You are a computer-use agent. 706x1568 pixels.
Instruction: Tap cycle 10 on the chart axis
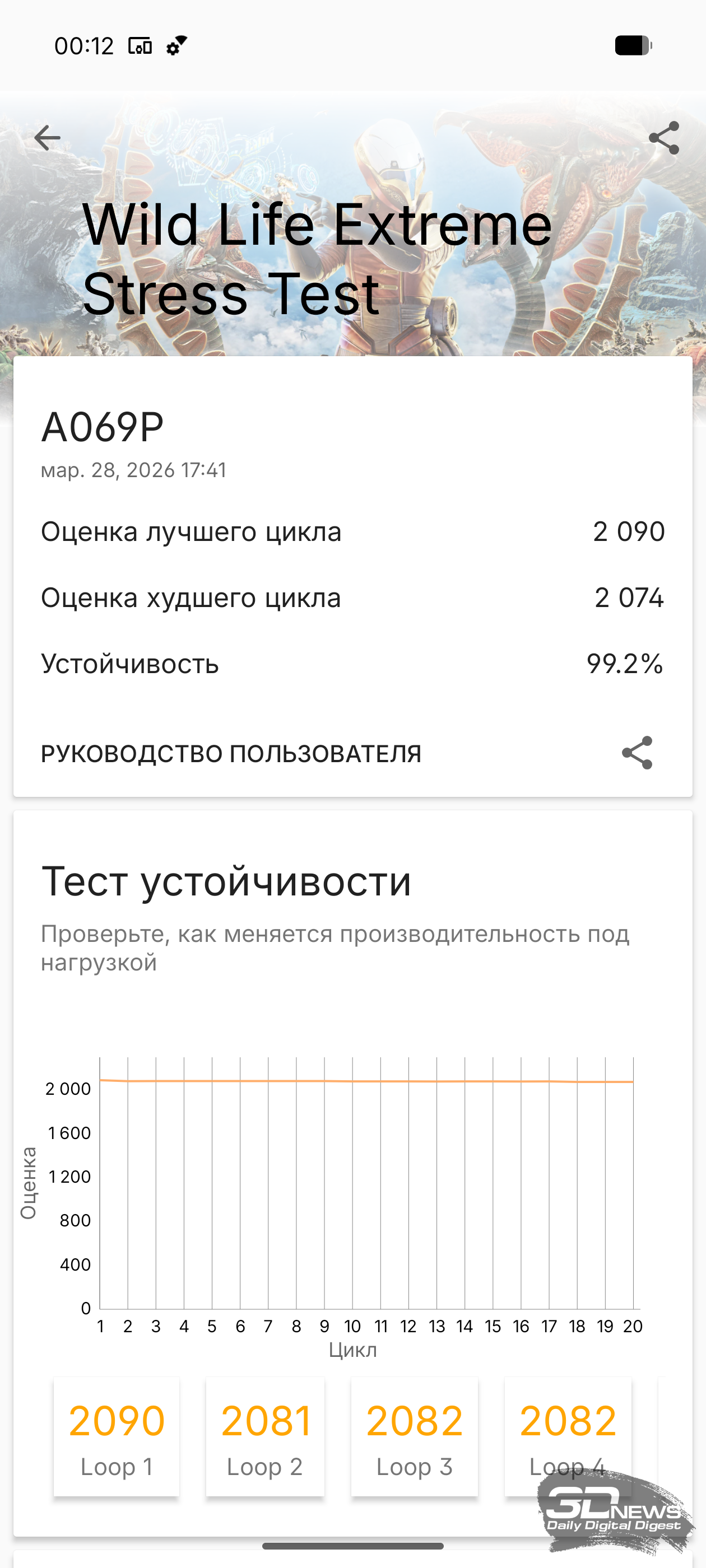[x=352, y=1326]
